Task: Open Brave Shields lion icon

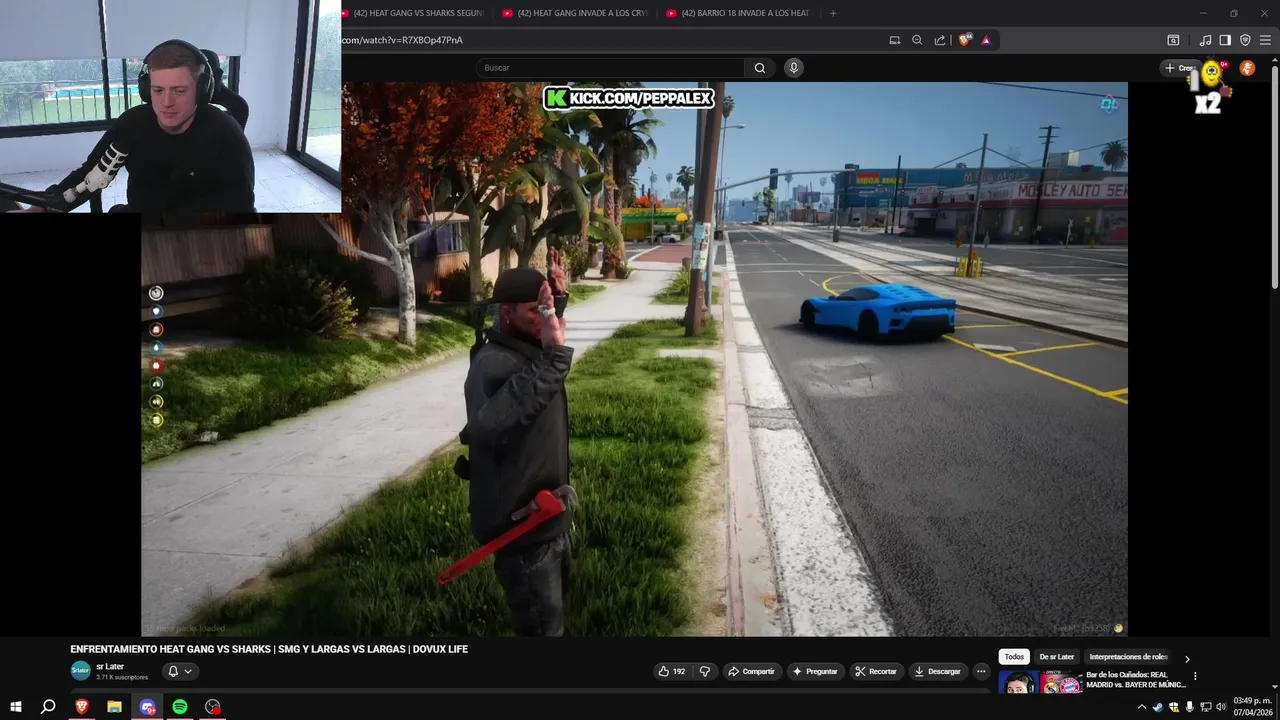Action: (964, 40)
